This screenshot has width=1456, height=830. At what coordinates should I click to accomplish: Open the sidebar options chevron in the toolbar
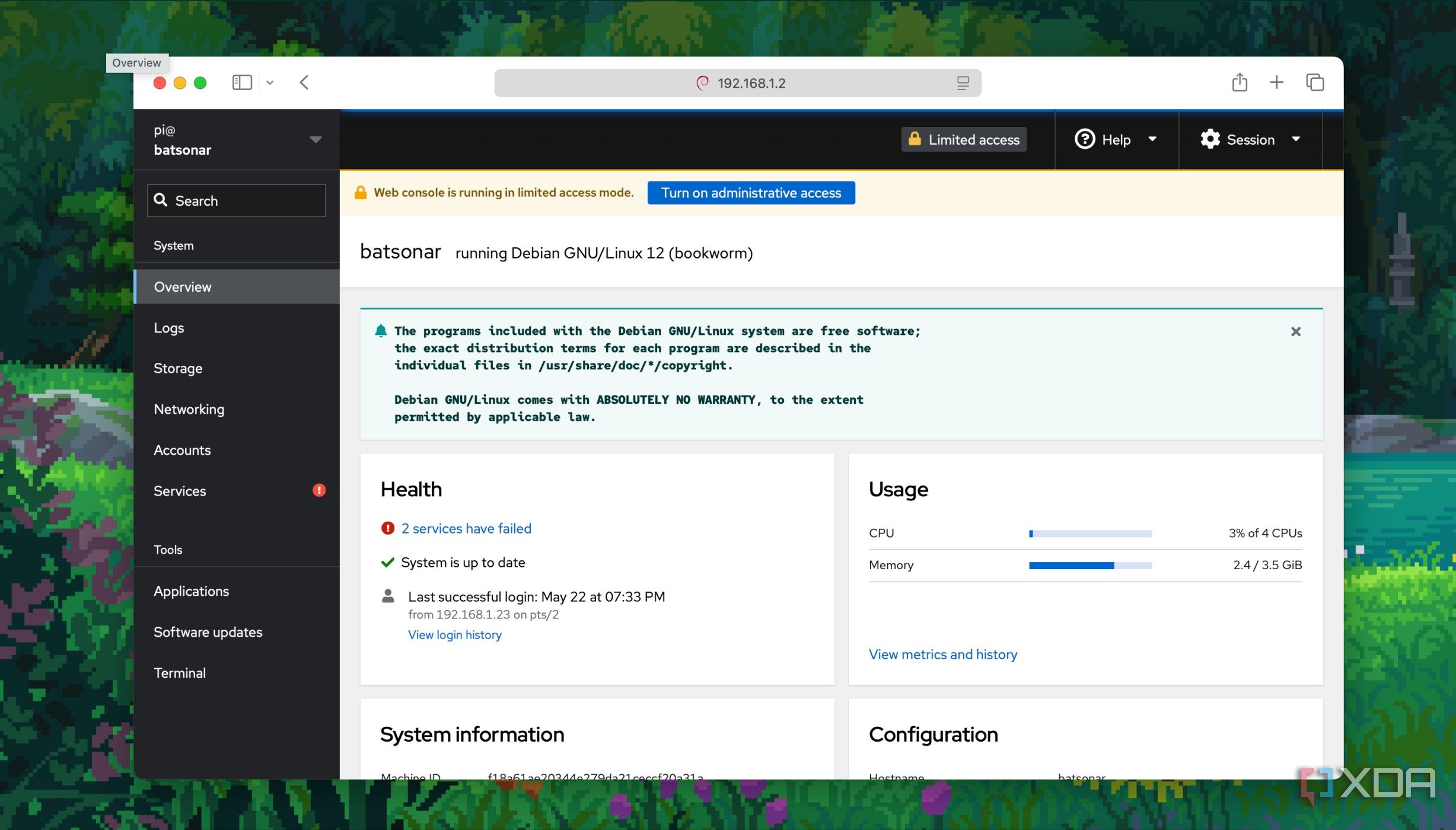270,82
